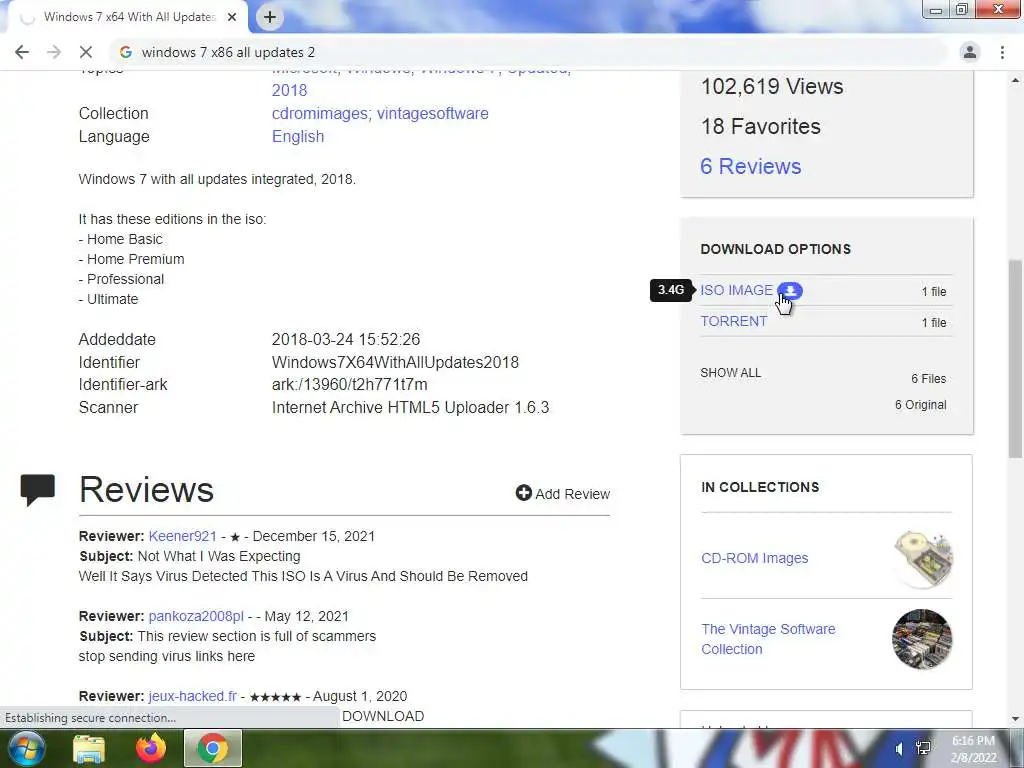
Task: Expand SHOW ALL download options
Action: [730, 373]
